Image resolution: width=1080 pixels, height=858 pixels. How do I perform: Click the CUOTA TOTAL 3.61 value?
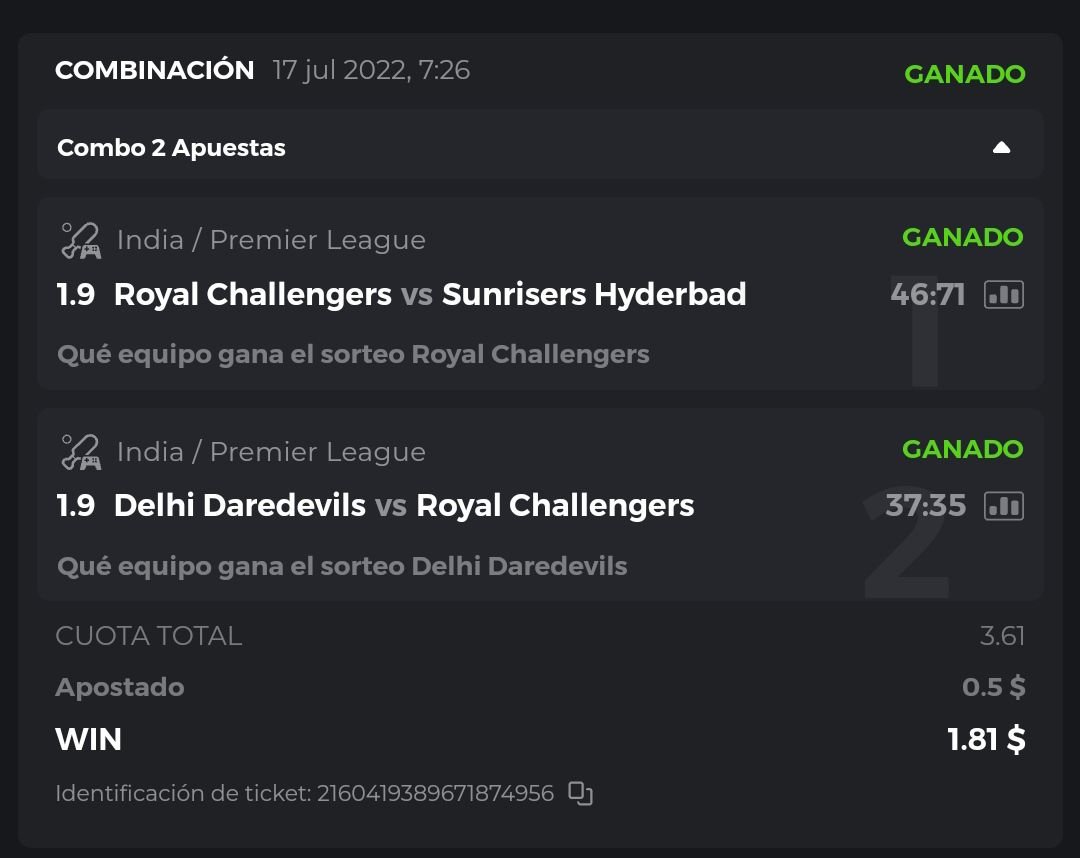pos(1002,636)
